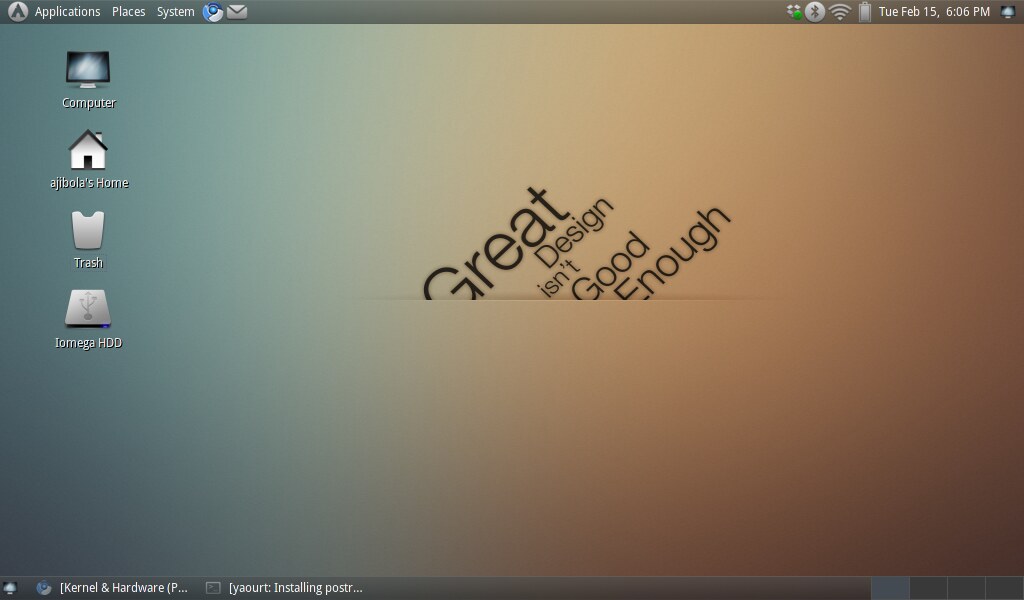
Task: Open the Bluetooth tray icon
Action: 815,12
